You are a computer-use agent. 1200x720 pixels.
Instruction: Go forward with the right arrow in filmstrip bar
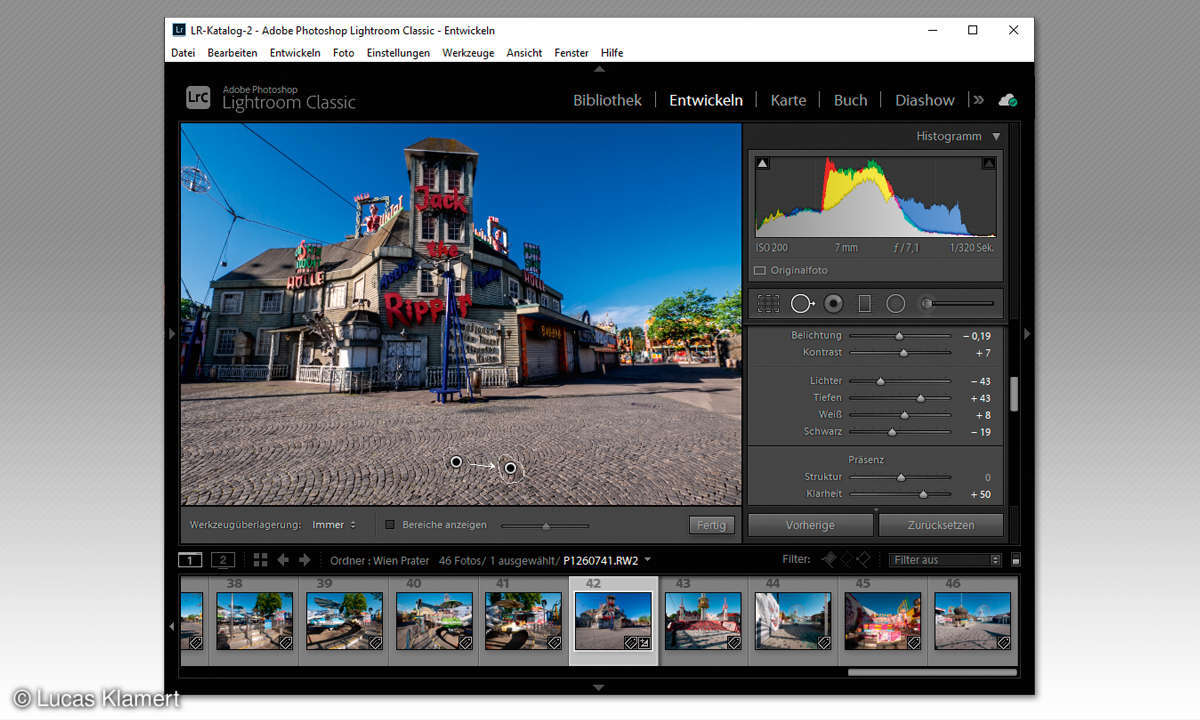pyautogui.click(x=305, y=560)
